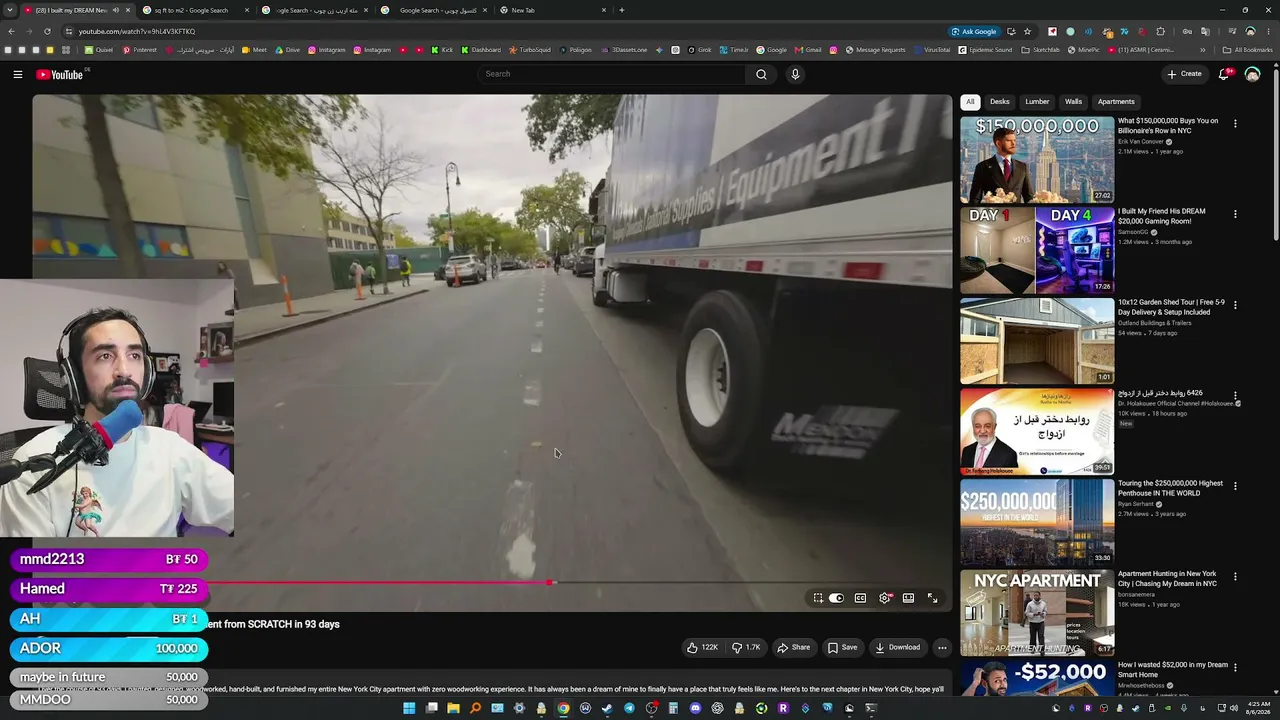Filter recommendations by Apartments
The image size is (1280, 720).
click(1116, 102)
